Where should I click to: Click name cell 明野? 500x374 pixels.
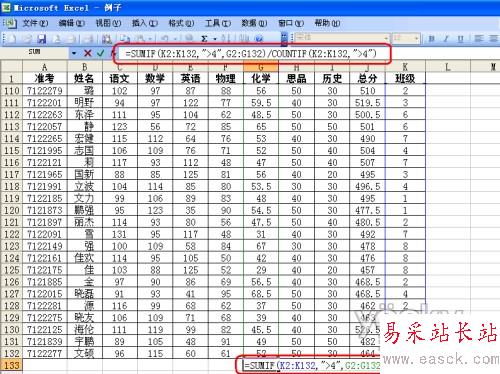point(85,103)
